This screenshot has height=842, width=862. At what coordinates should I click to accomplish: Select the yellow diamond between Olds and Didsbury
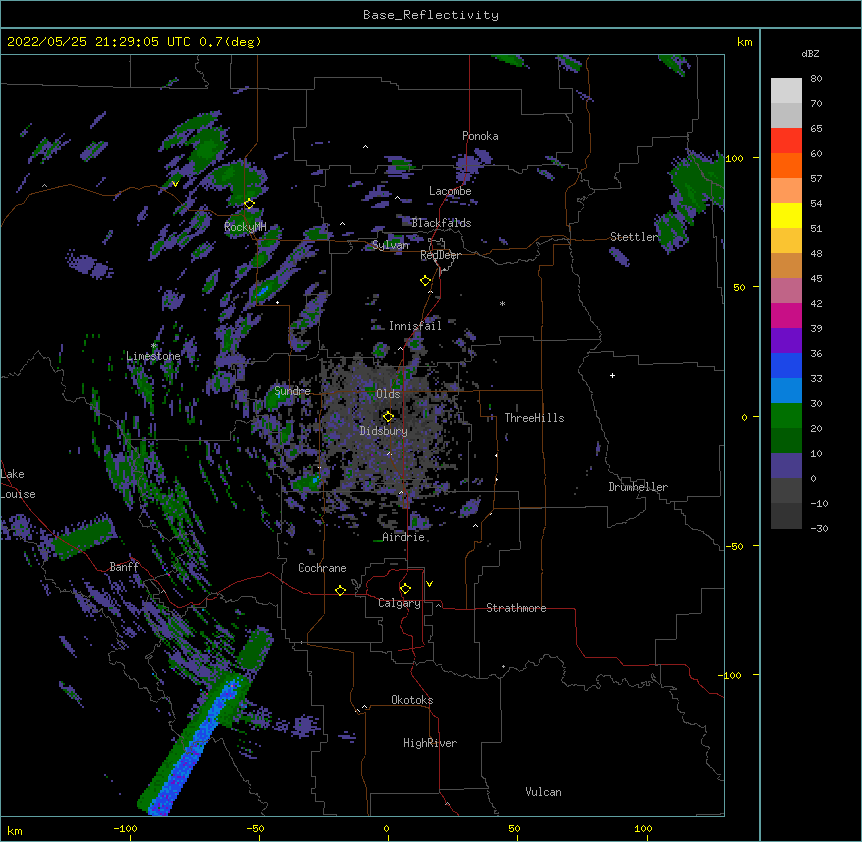click(x=388, y=417)
